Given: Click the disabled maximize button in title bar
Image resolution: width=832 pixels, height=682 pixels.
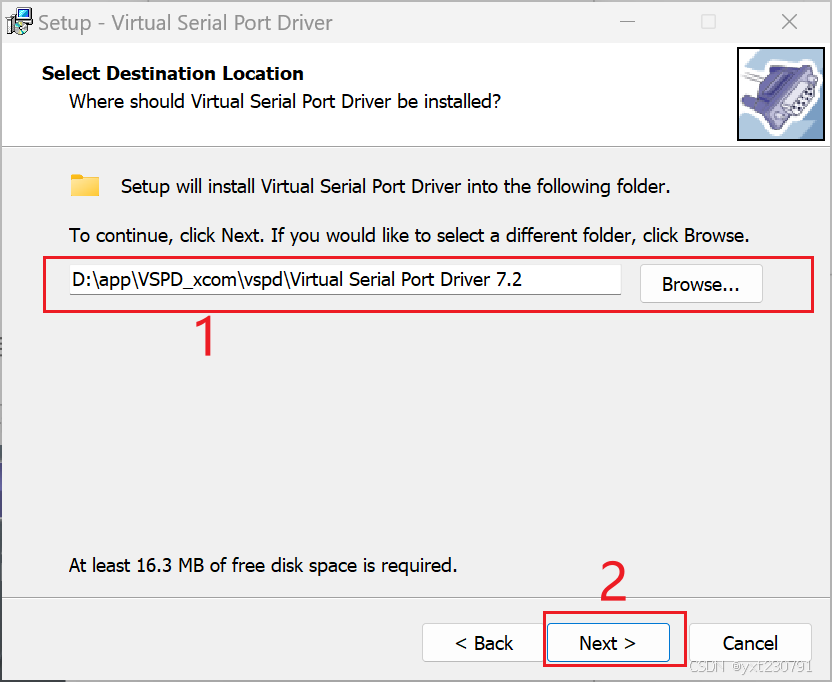Looking at the screenshot, I should [708, 22].
